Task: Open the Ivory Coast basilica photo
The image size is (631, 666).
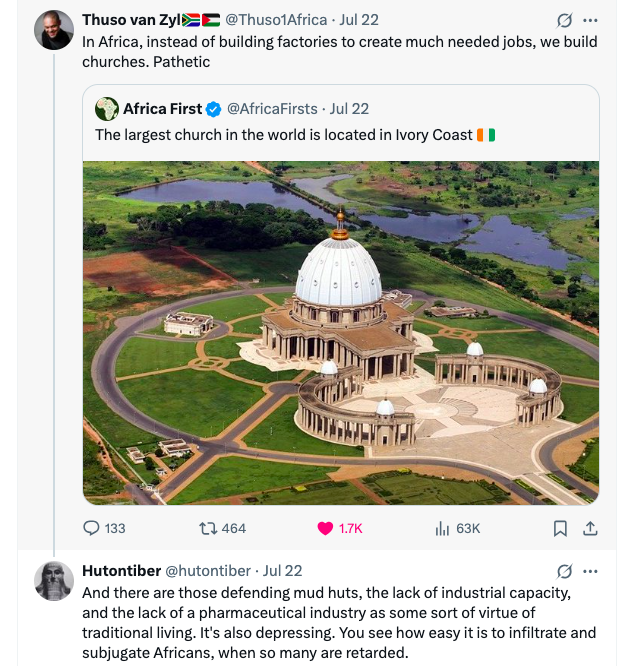Action: coord(340,332)
